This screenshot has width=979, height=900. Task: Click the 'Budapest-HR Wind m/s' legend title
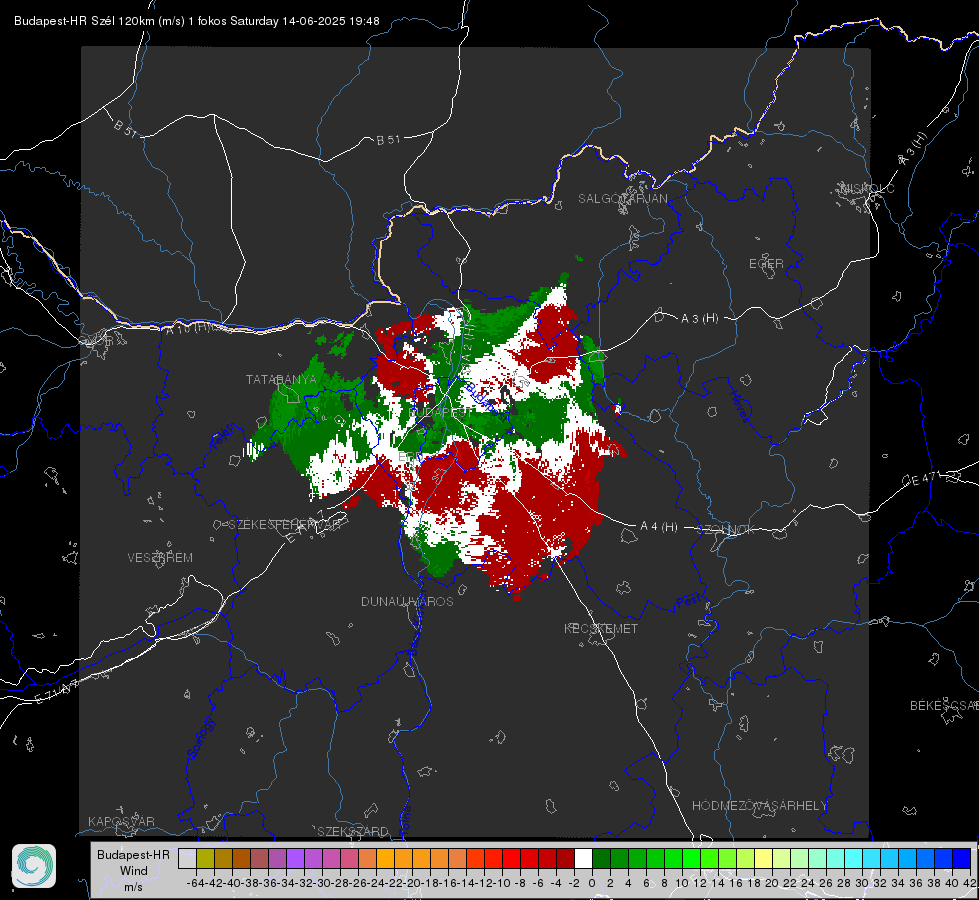(134, 871)
